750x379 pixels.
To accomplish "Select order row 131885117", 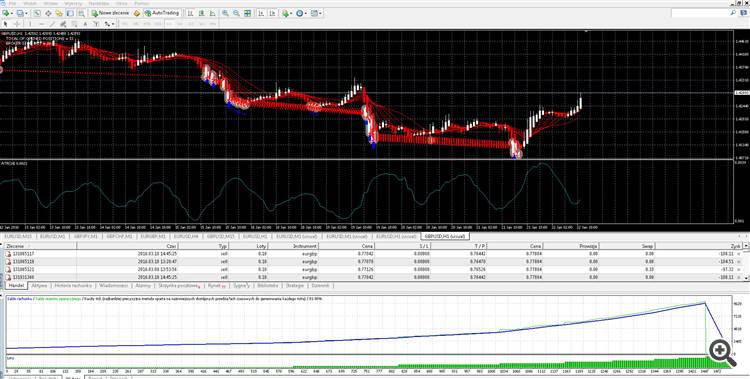I will click(373, 254).
